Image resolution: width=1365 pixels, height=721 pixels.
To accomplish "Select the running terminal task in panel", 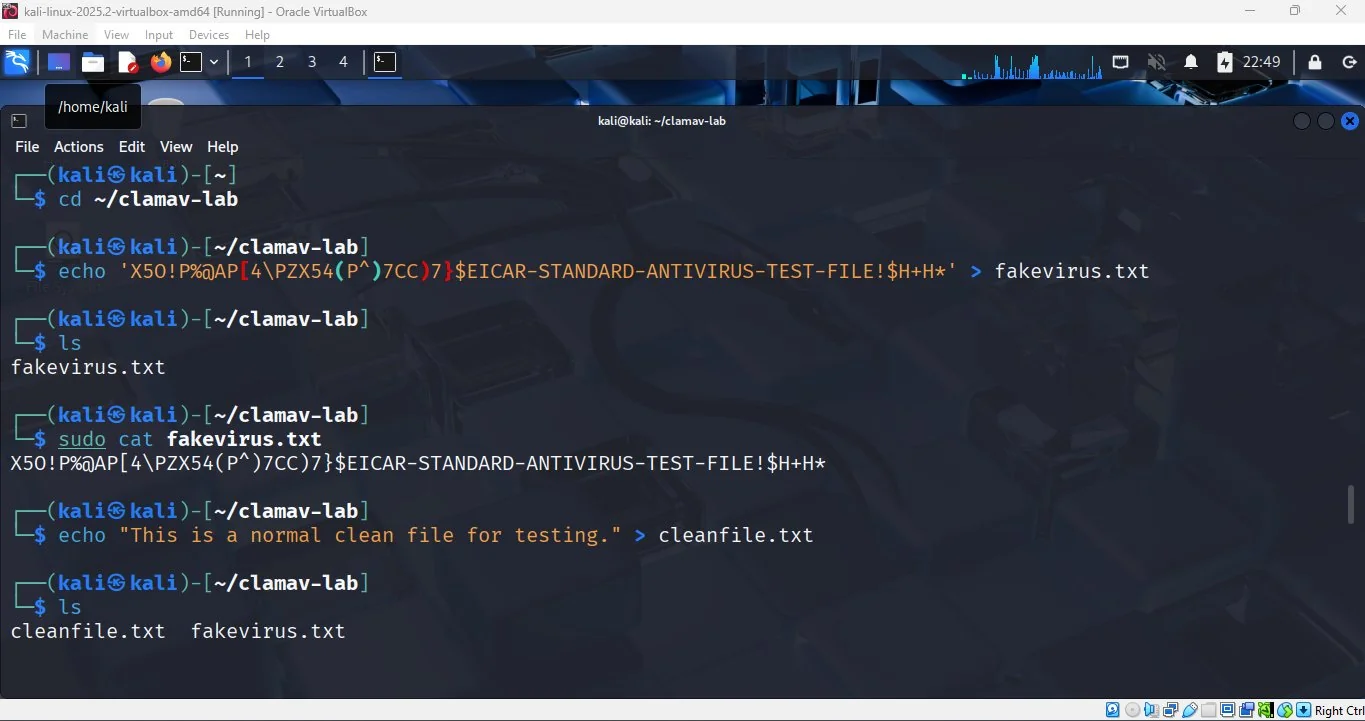I will pos(385,62).
